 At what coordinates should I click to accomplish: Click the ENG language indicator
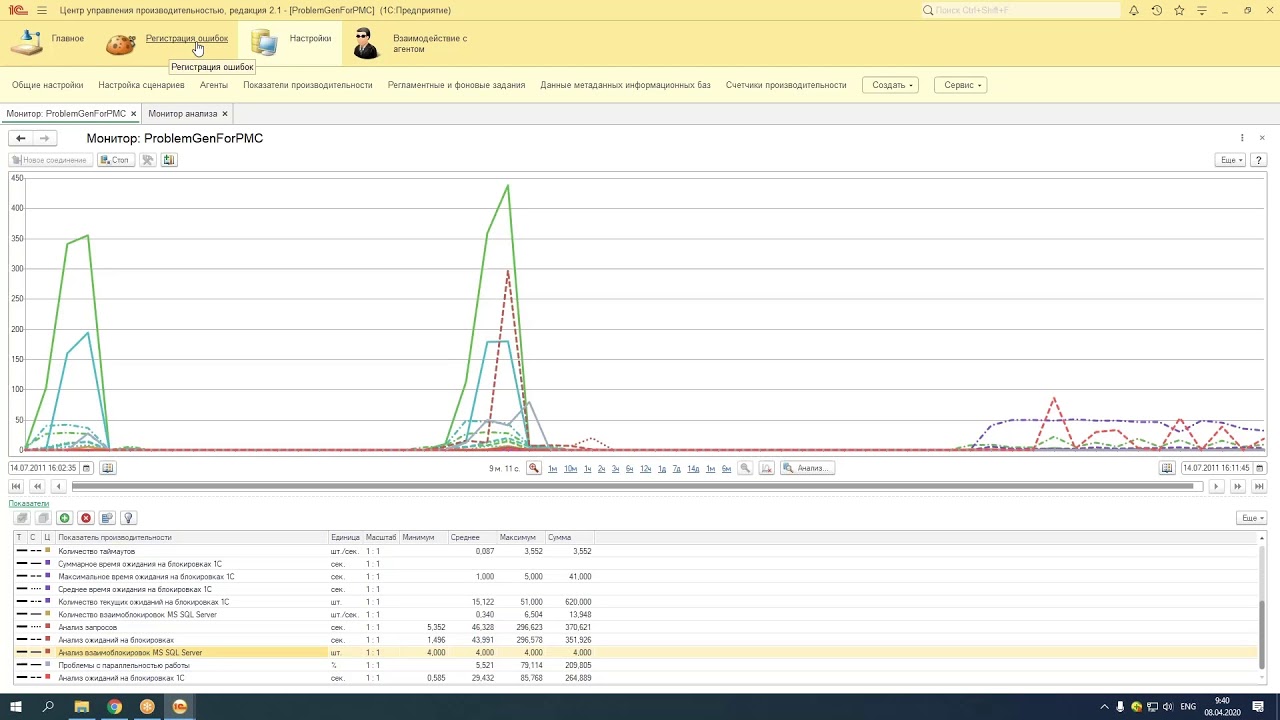pyautogui.click(x=1188, y=707)
